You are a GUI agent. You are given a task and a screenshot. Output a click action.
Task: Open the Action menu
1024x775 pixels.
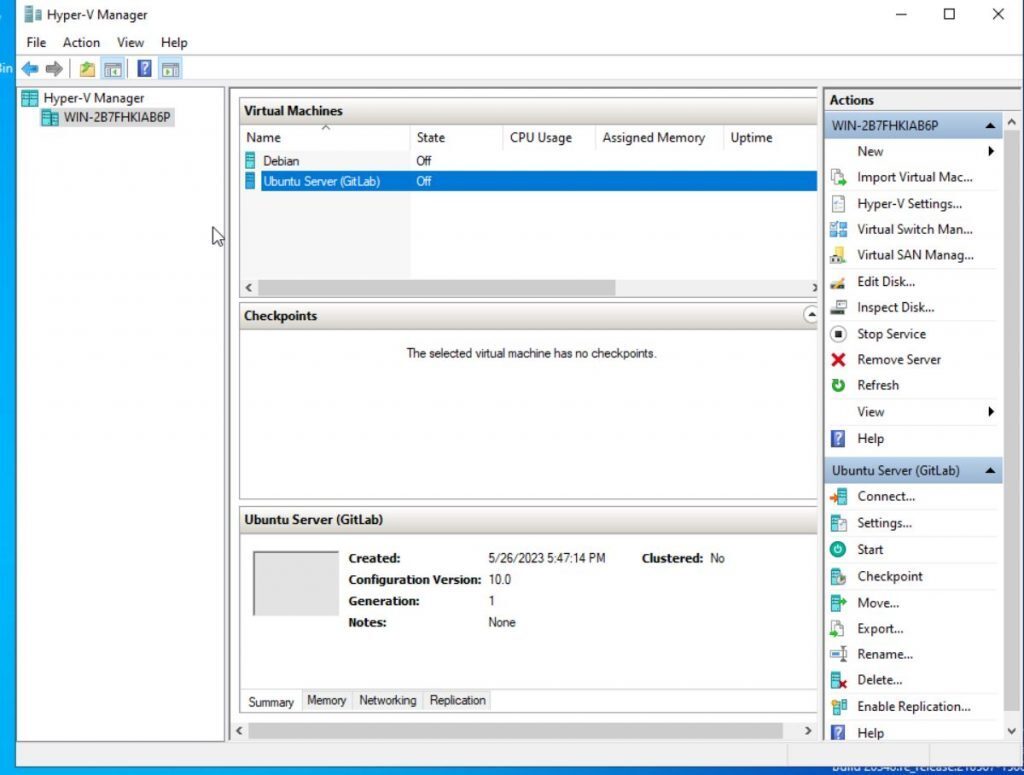coord(81,42)
